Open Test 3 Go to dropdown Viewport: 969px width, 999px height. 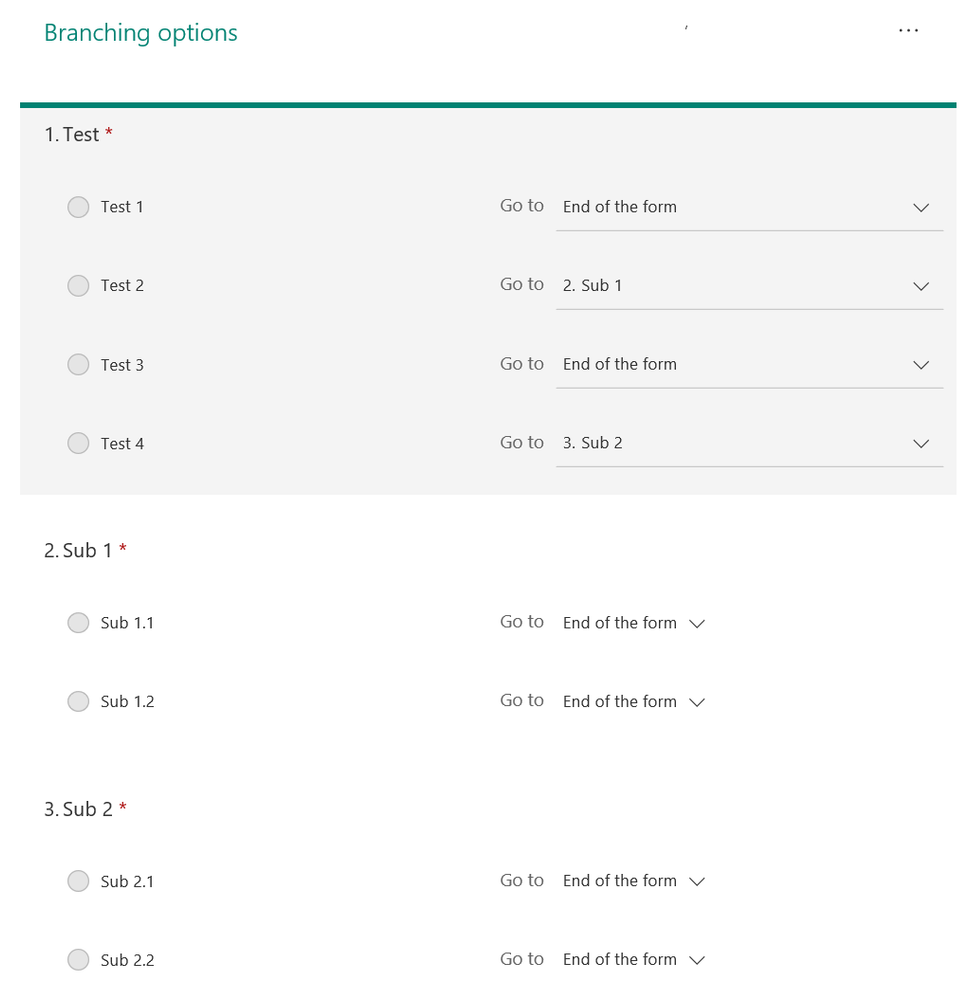pyautogui.click(x=748, y=365)
